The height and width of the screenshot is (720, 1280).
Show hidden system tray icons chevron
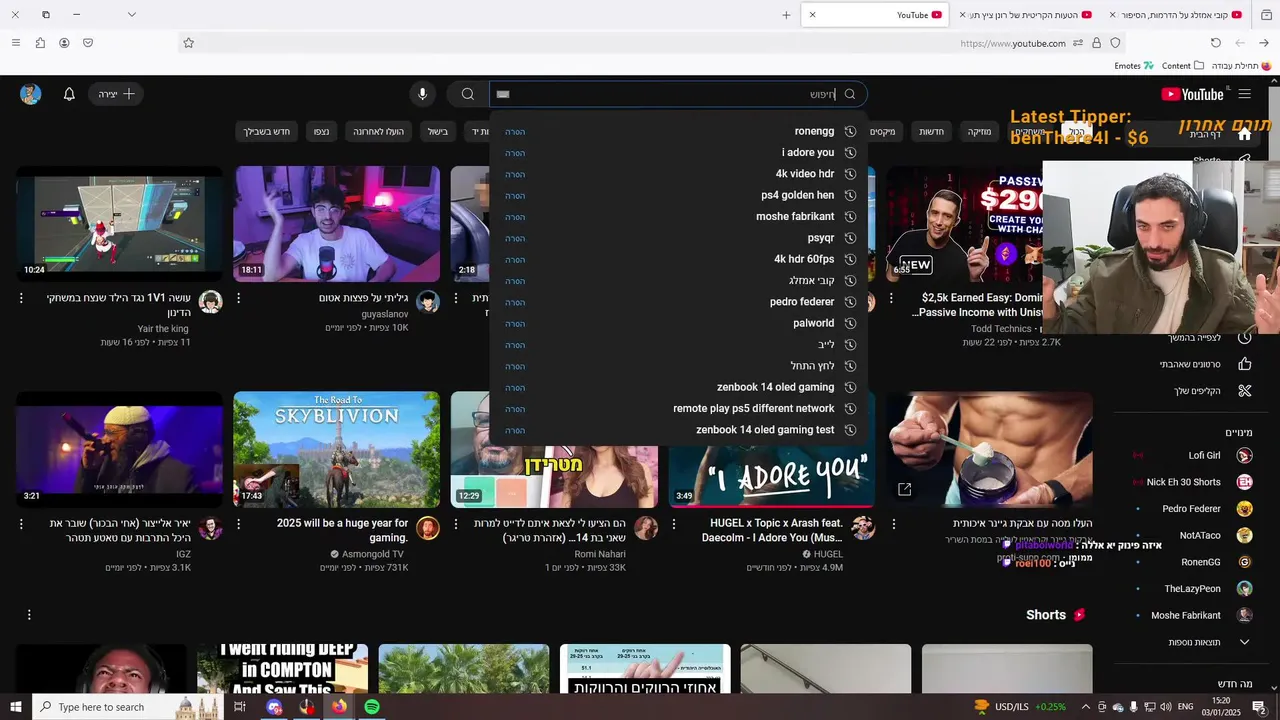(x=1087, y=707)
